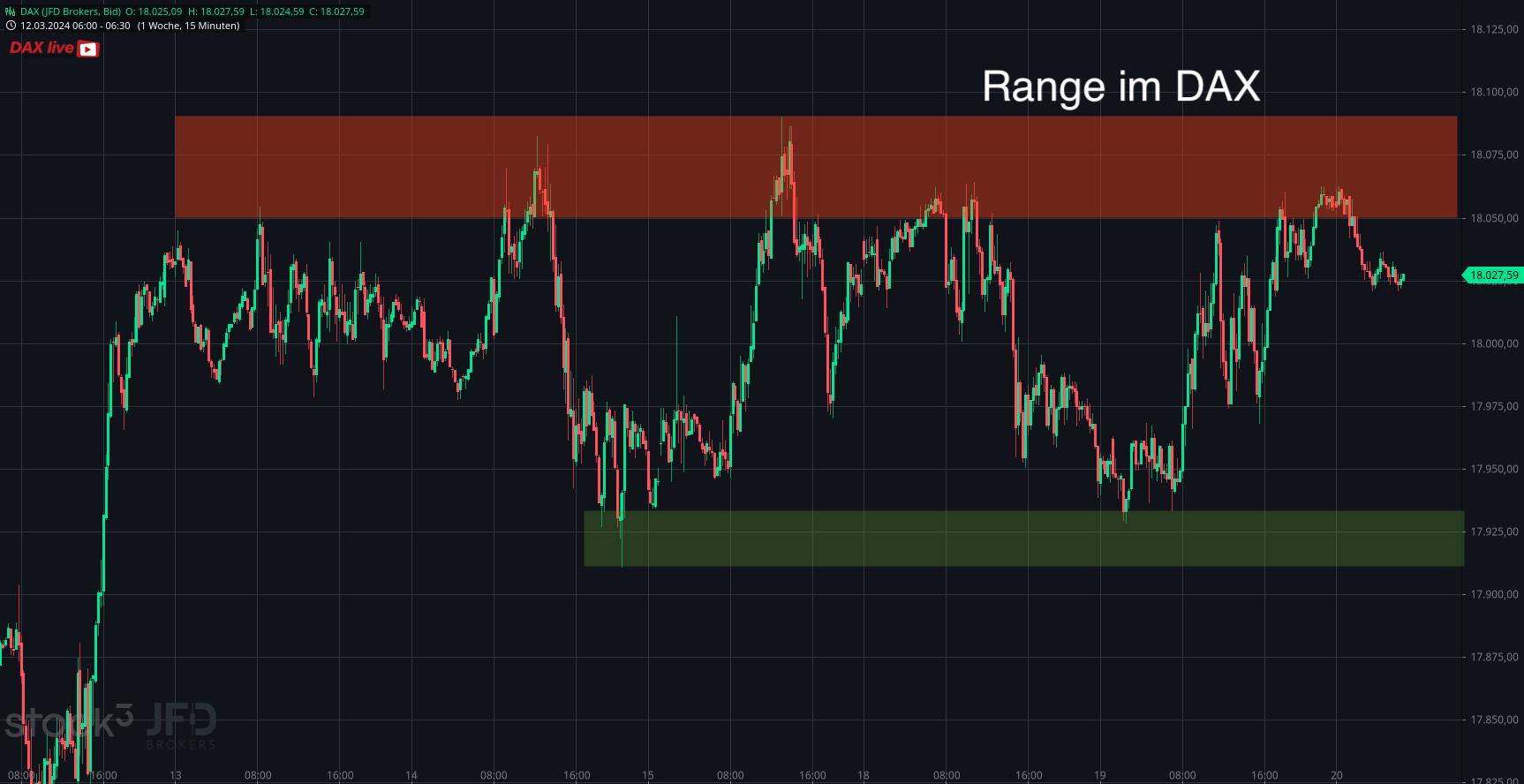Click day marker 20 on the time axis
The height and width of the screenshot is (784, 1524).
(1337, 775)
